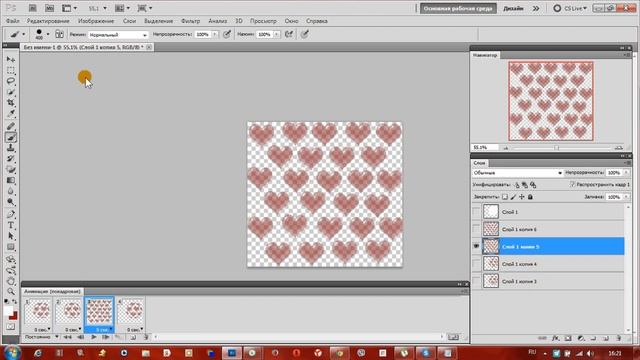Open layer fill (Заливка) dropdown arrow
The width and height of the screenshot is (640, 360).
click(626, 197)
